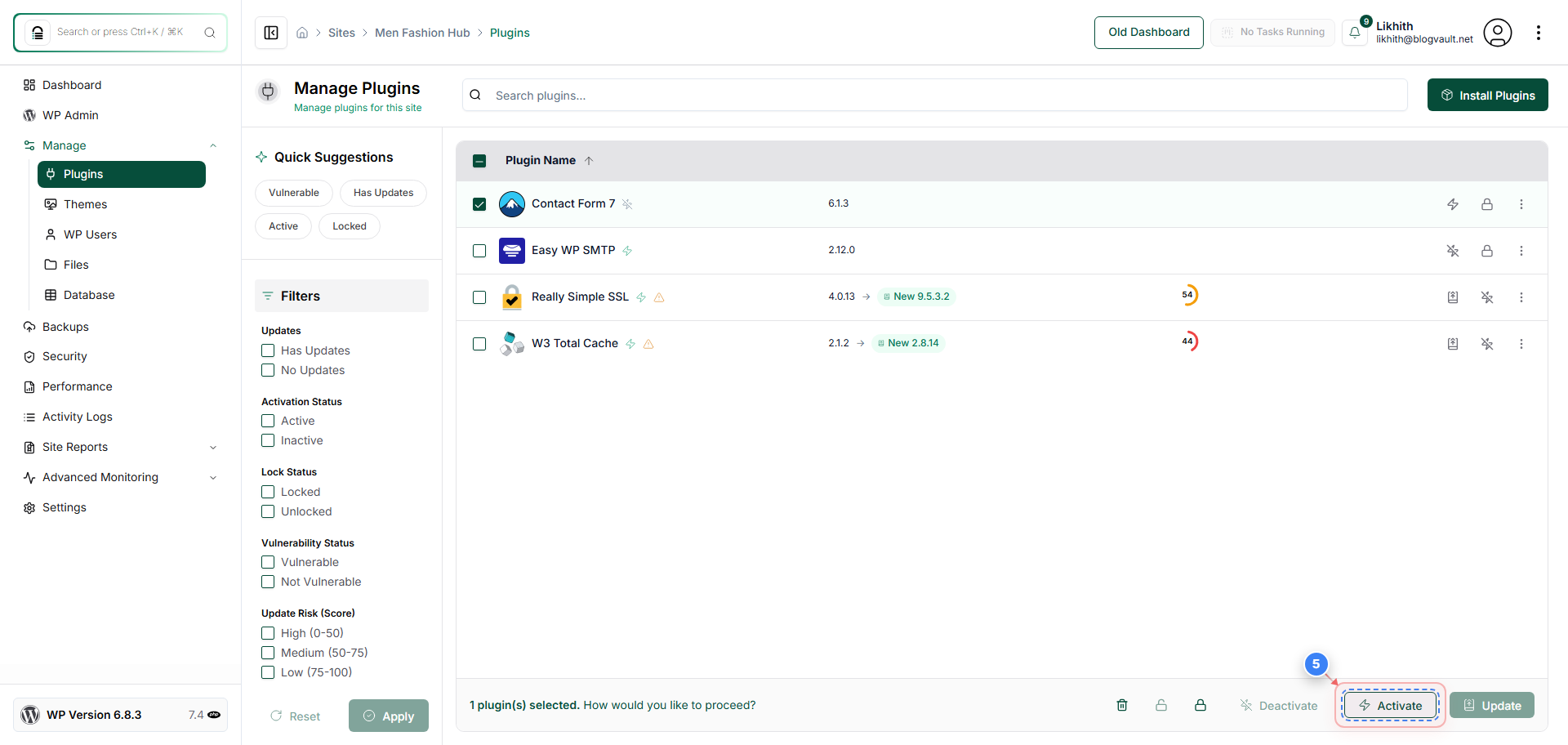1568x745 pixels.
Task: Click the Old Dashboard button
Action: pyautogui.click(x=1148, y=32)
